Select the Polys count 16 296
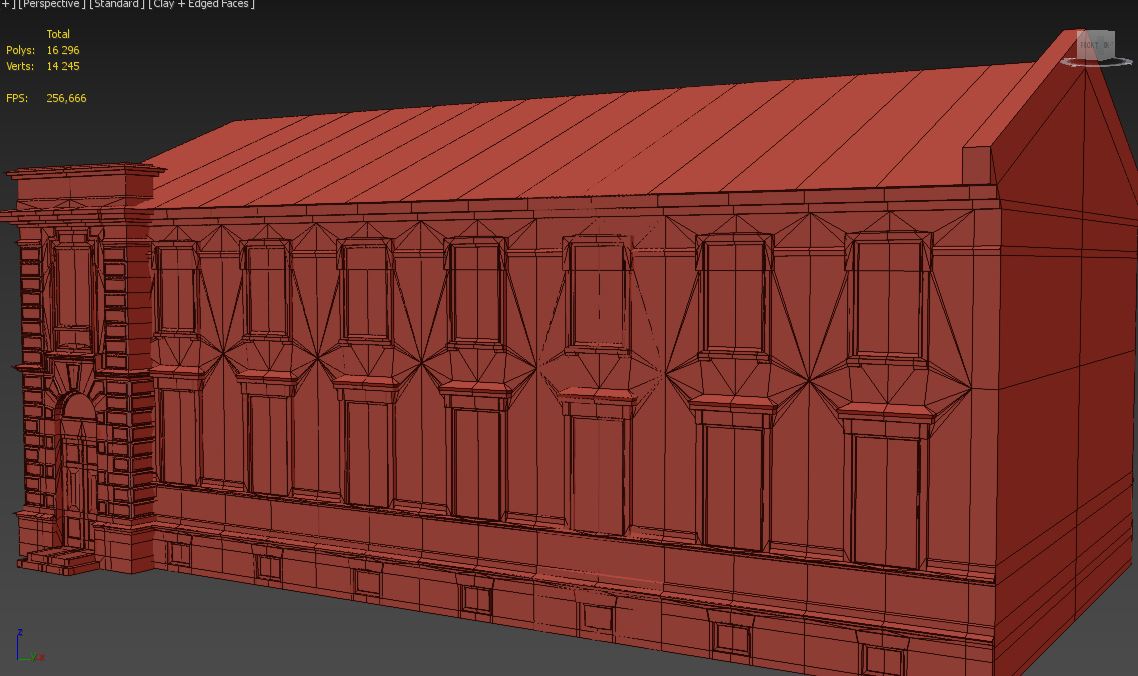Image resolution: width=1138 pixels, height=676 pixels. click(62, 50)
